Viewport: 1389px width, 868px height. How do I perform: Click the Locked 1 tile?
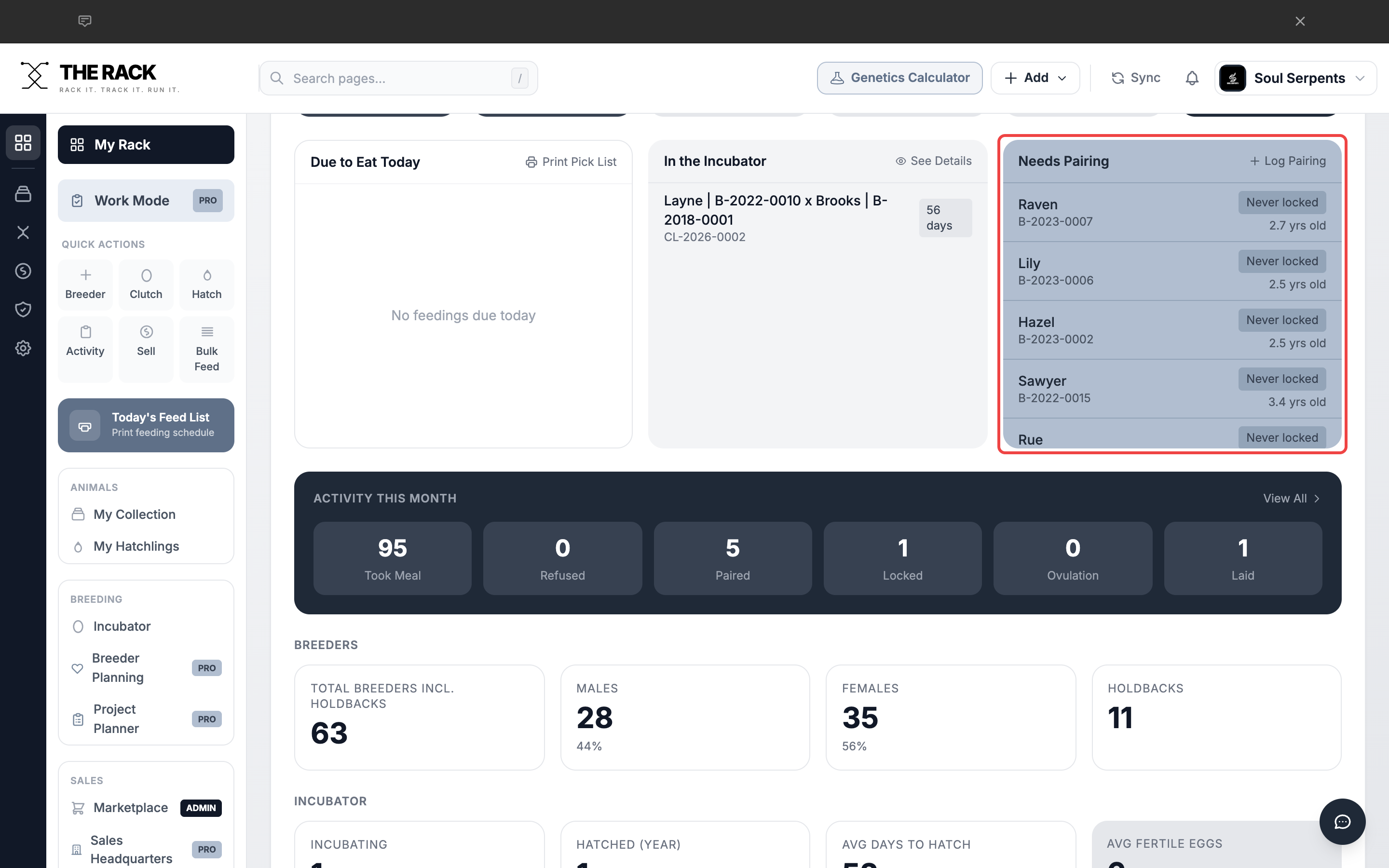[x=902, y=558]
